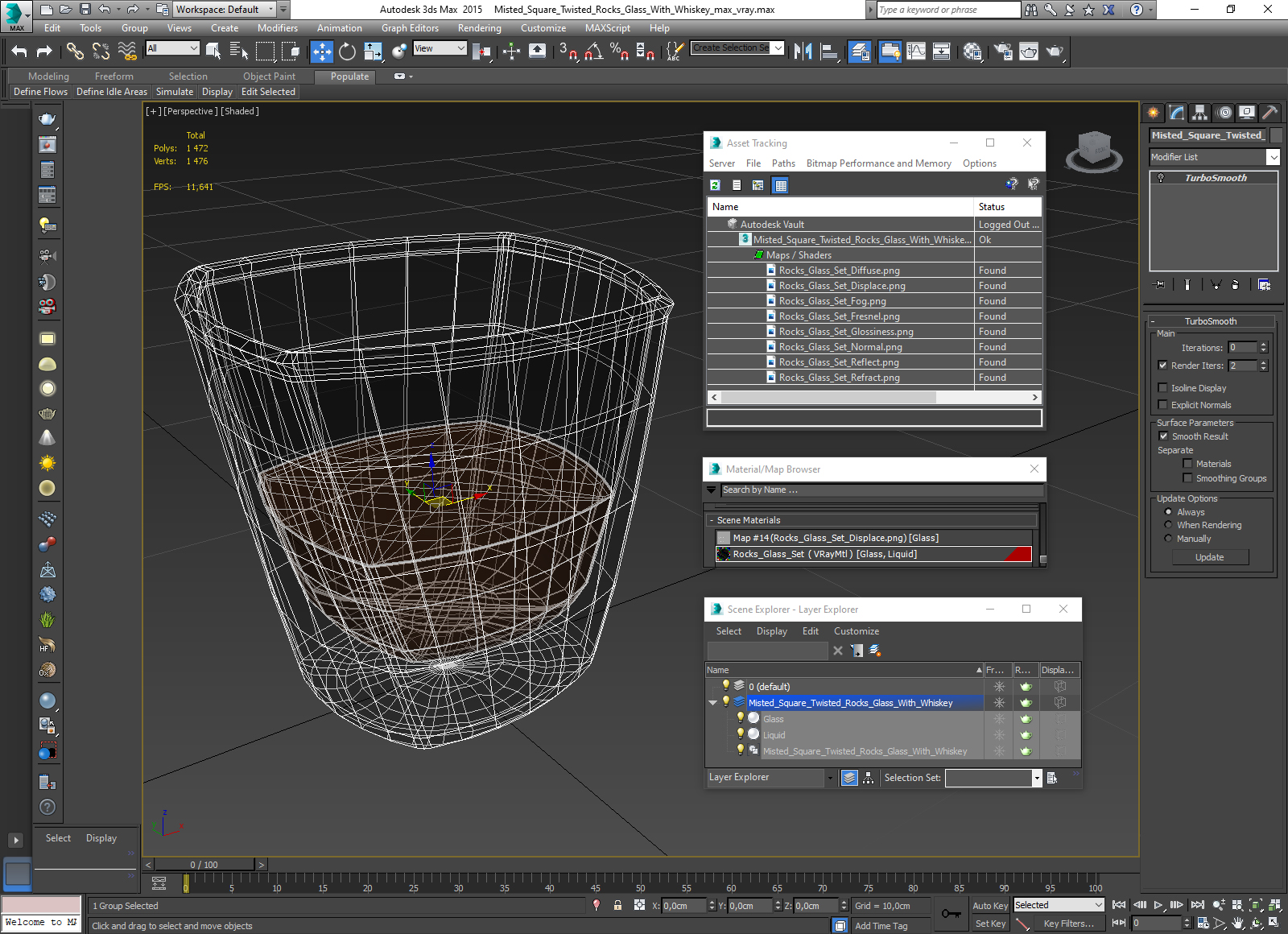The height and width of the screenshot is (934, 1288).
Task: Activate the Rotate tool in toolbar
Action: click(347, 52)
